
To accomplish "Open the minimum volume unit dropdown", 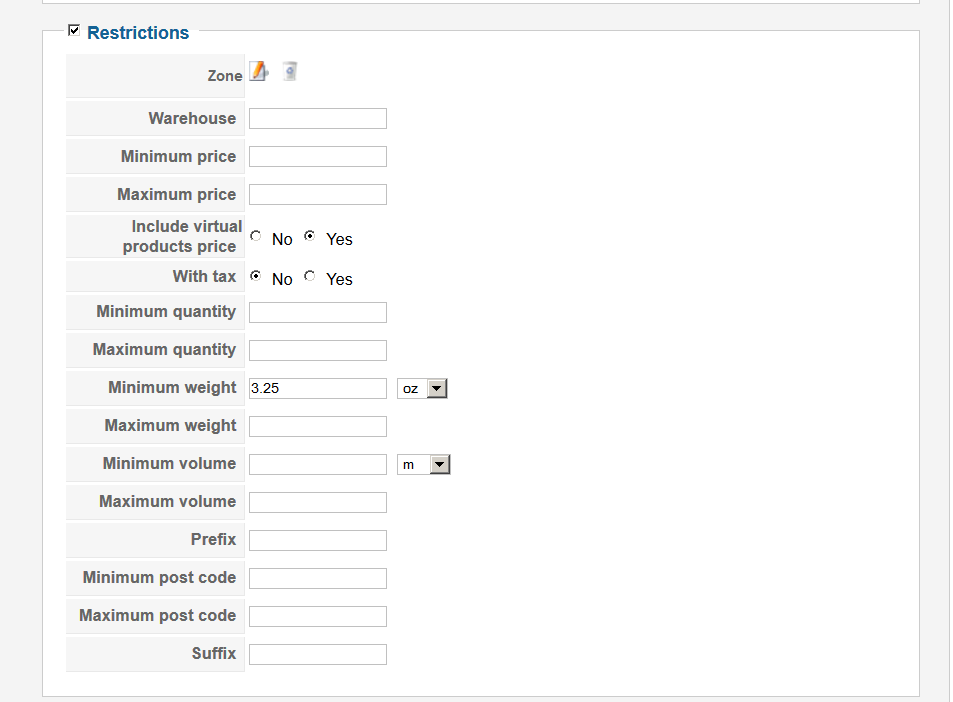I will coord(424,465).
